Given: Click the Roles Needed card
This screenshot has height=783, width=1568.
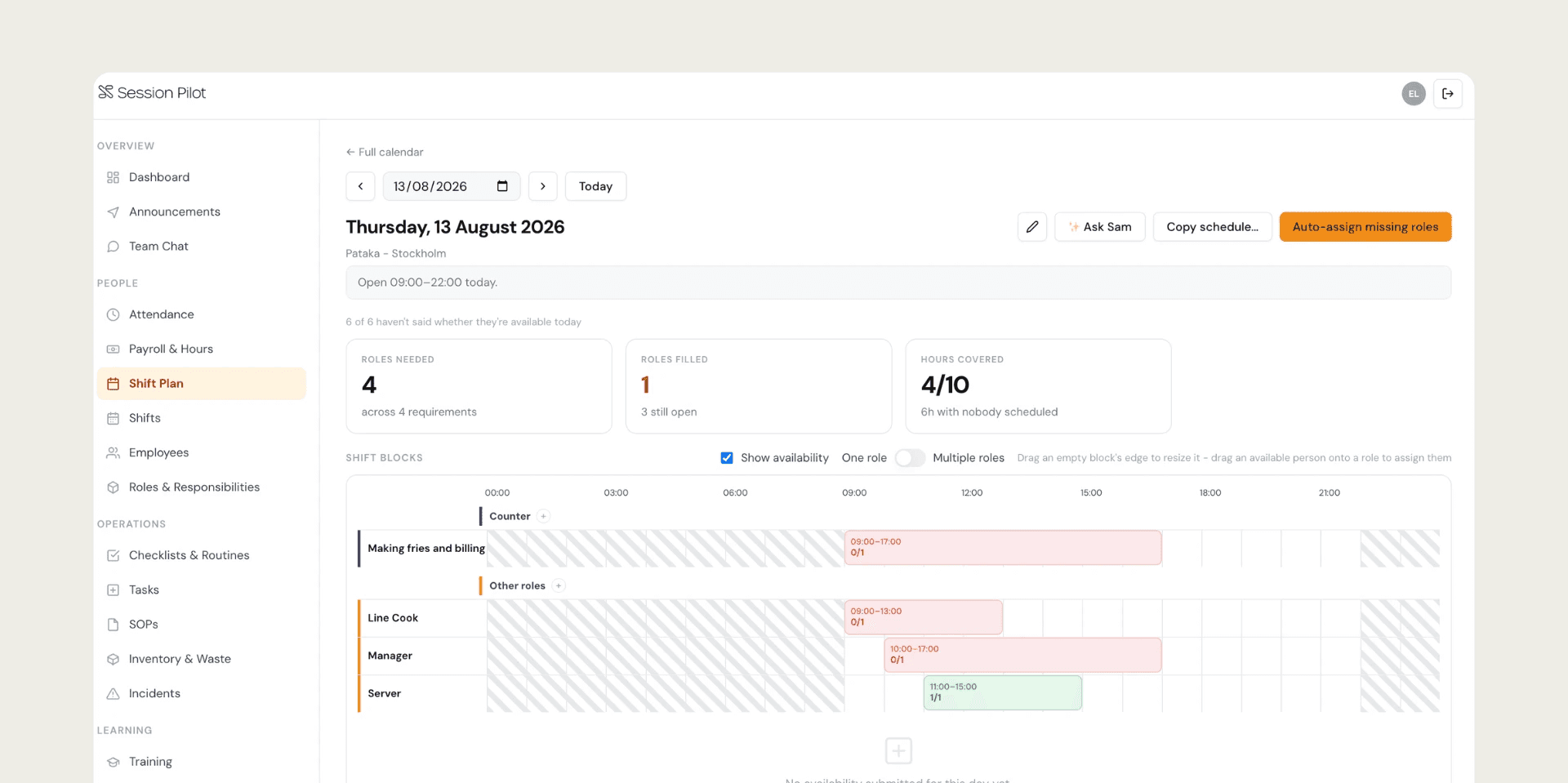Looking at the screenshot, I should point(479,386).
